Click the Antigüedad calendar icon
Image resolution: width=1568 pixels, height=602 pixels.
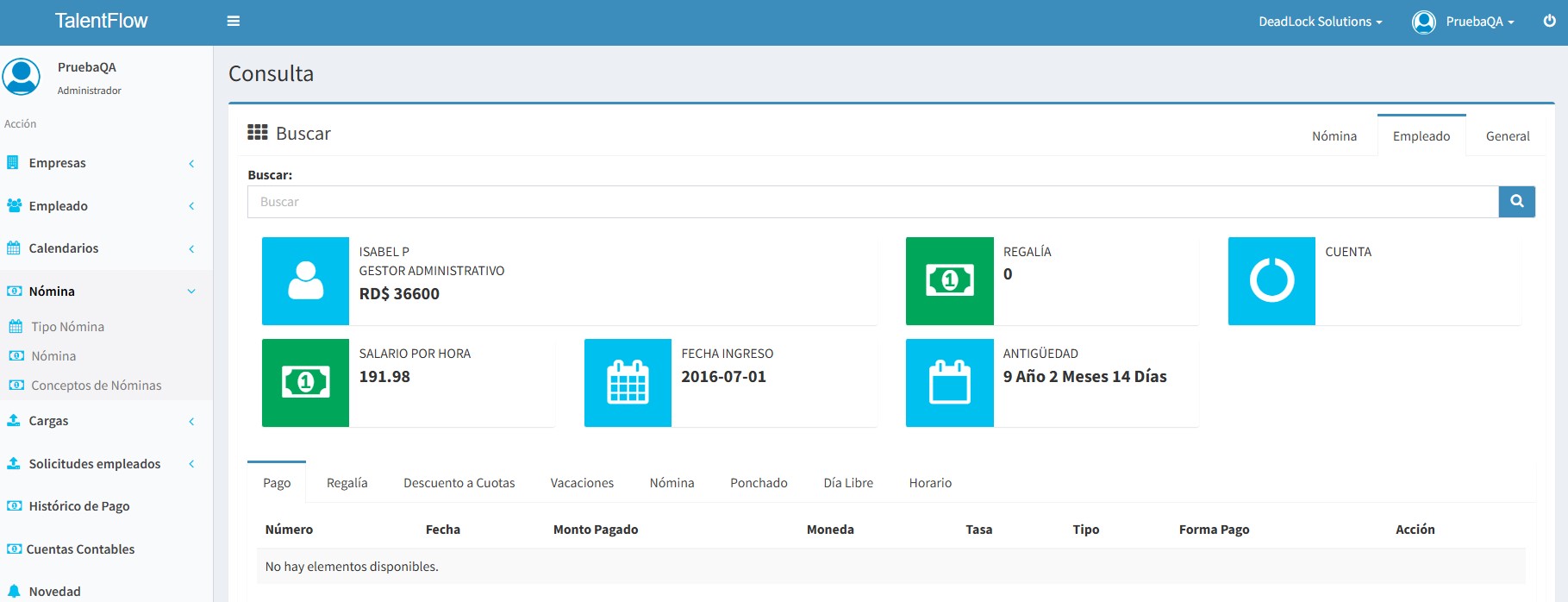click(950, 383)
